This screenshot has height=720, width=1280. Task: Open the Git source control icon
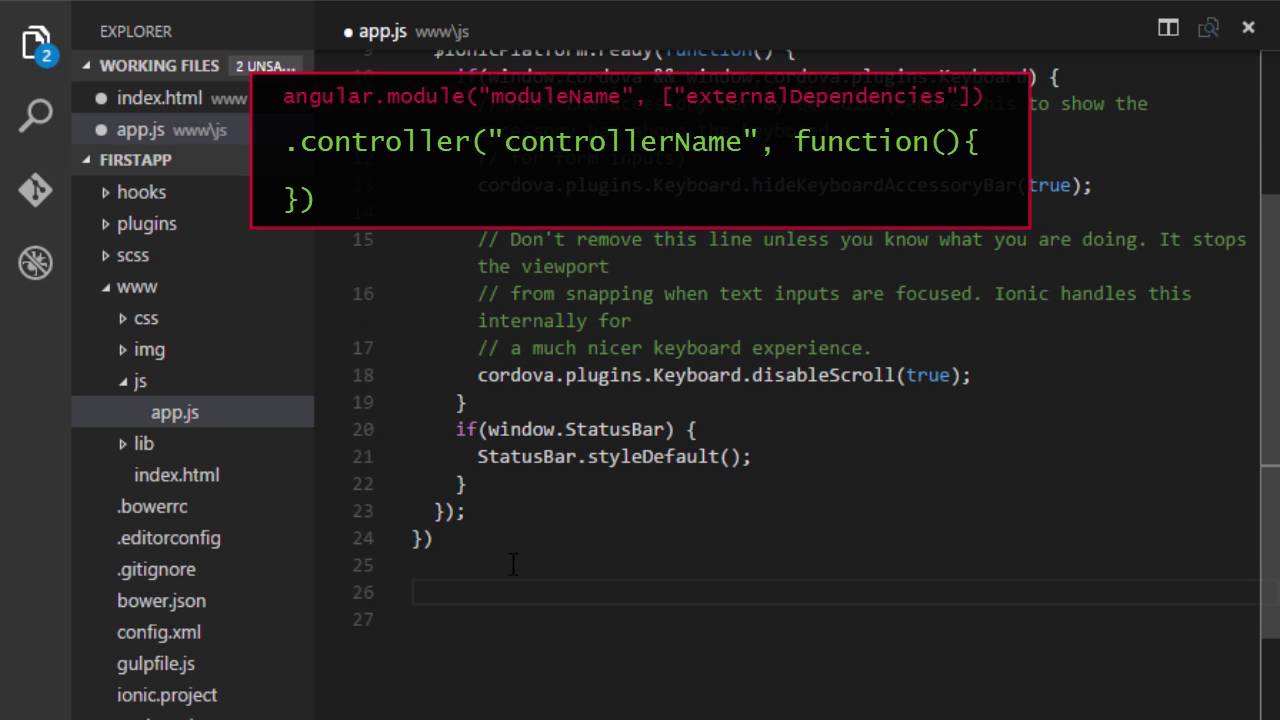coord(36,190)
